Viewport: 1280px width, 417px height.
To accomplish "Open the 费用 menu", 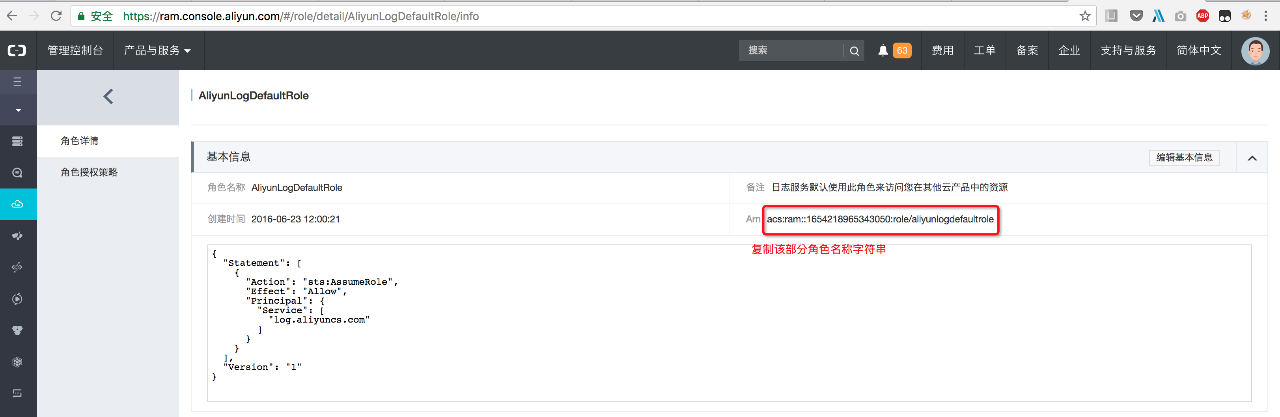I will click(x=942, y=50).
